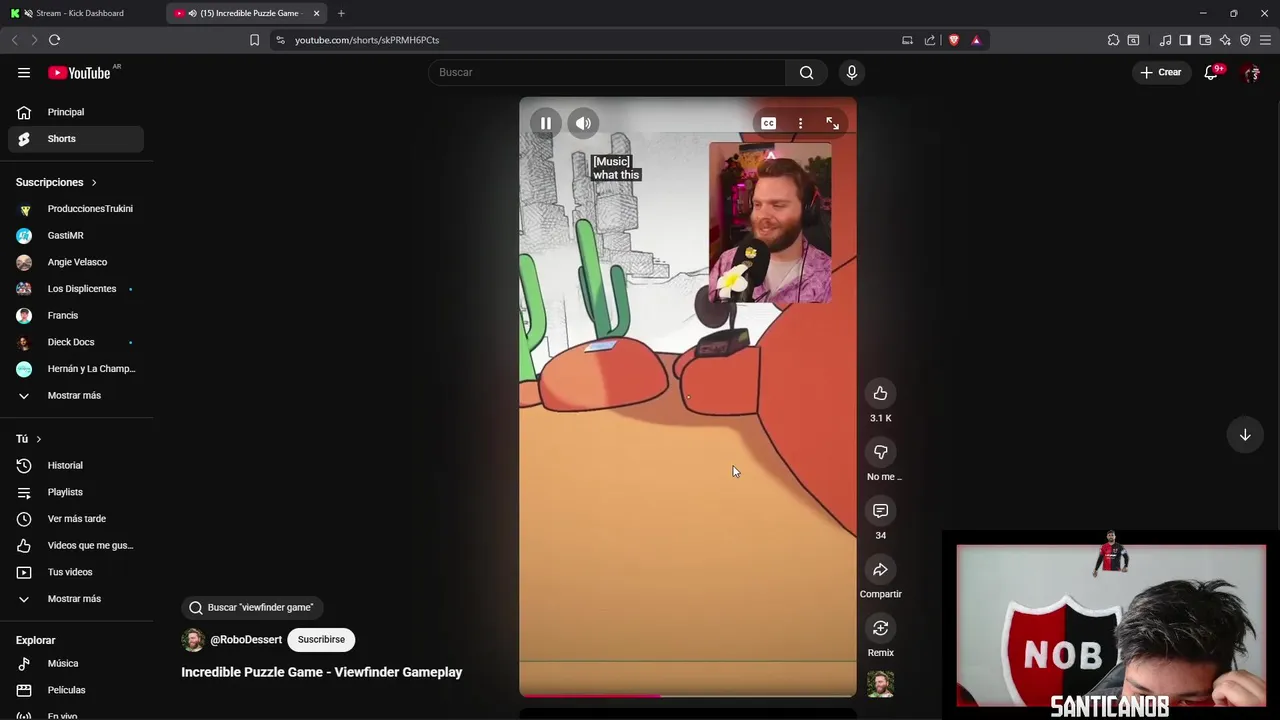Mute the Short's audio
This screenshot has width=1280, height=720.
point(583,123)
